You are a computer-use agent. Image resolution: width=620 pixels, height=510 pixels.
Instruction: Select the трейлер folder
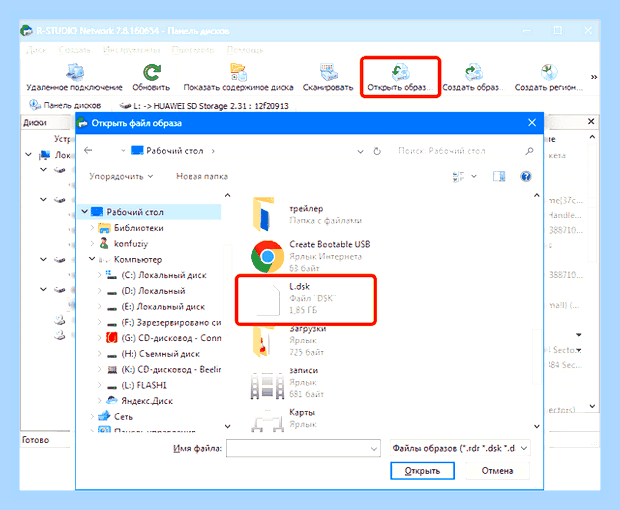click(306, 214)
